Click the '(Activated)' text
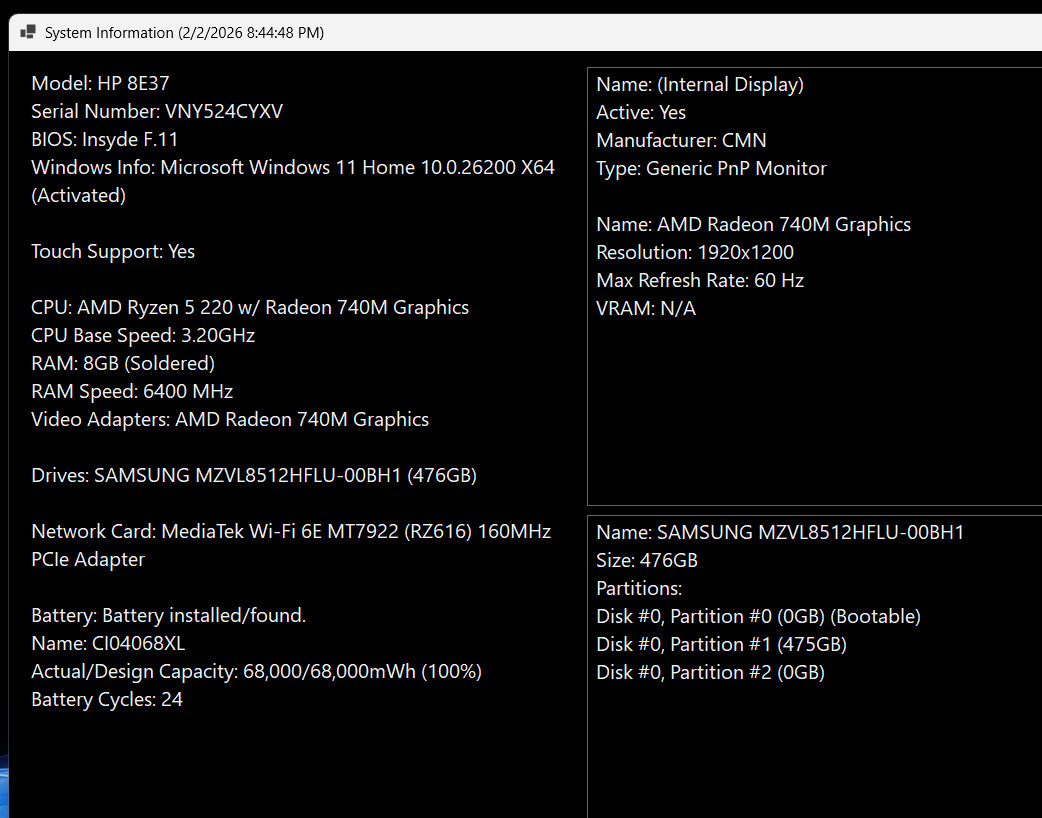 (78, 195)
